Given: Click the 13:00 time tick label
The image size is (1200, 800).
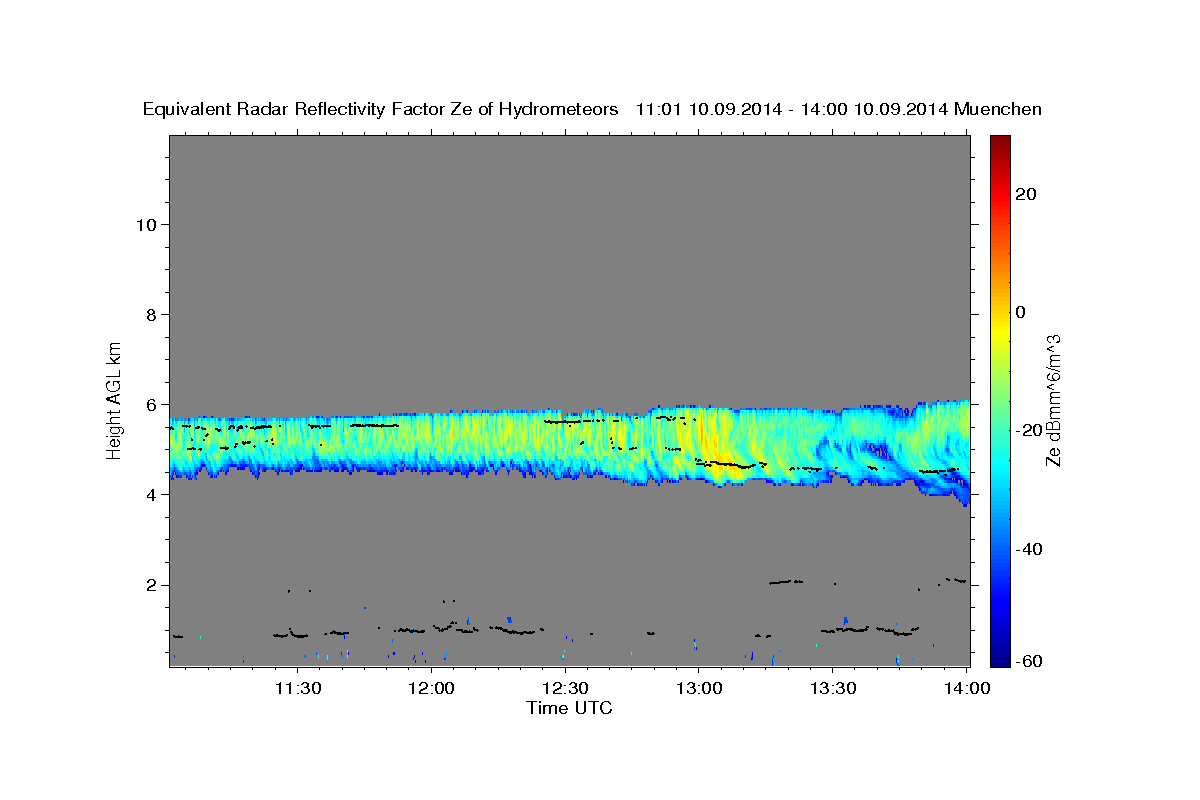Looking at the screenshot, I should 698,689.
